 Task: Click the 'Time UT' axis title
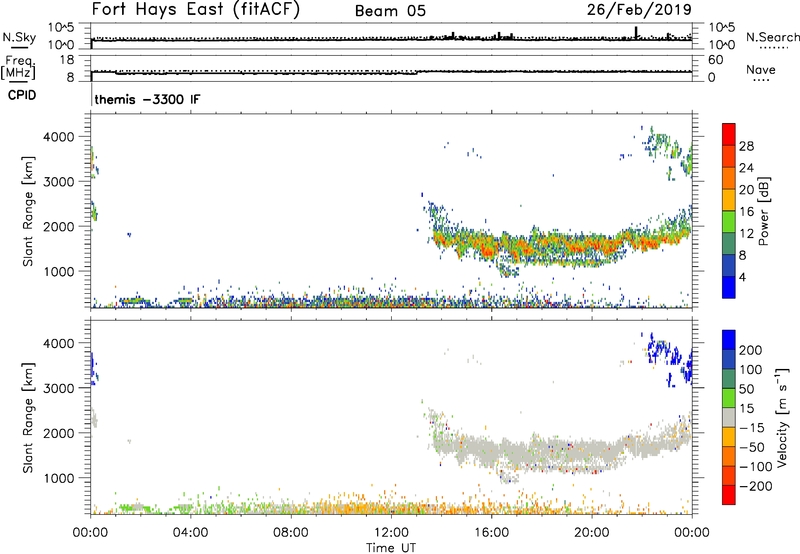point(391,548)
